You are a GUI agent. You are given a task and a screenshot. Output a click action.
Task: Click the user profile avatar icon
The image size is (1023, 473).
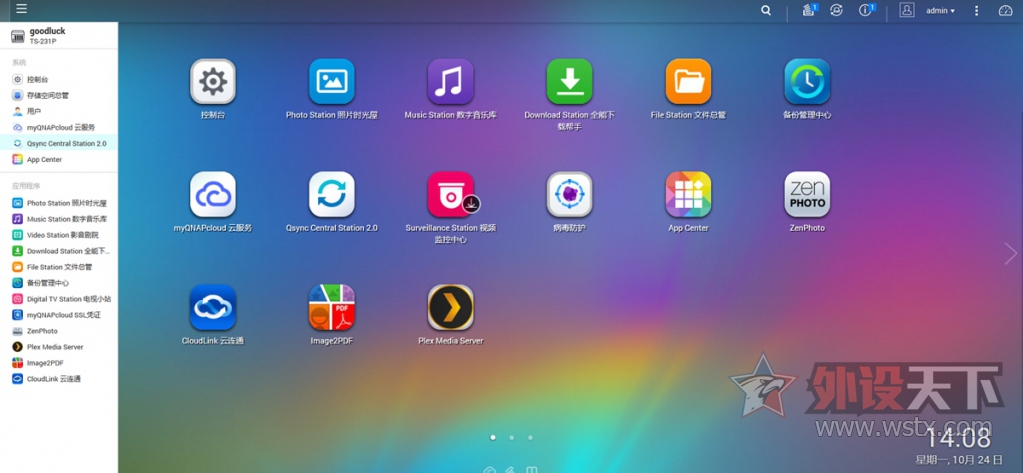pyautogui.click(x=907, y=10)
